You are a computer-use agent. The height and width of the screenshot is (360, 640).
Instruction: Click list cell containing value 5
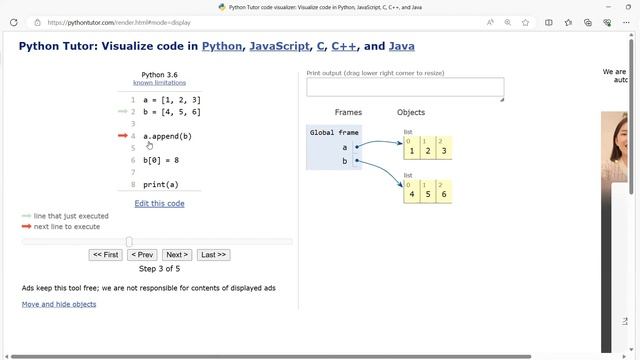428,191
